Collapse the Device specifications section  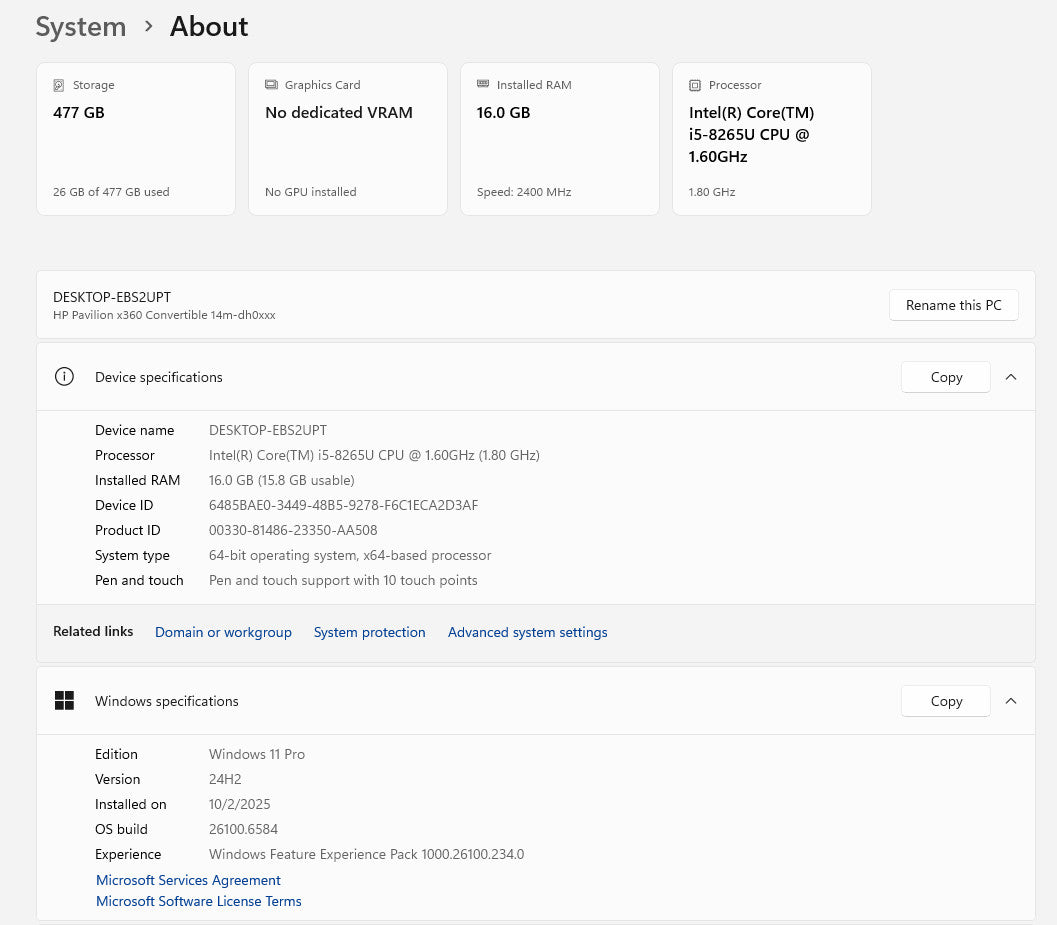[1011, 377]
